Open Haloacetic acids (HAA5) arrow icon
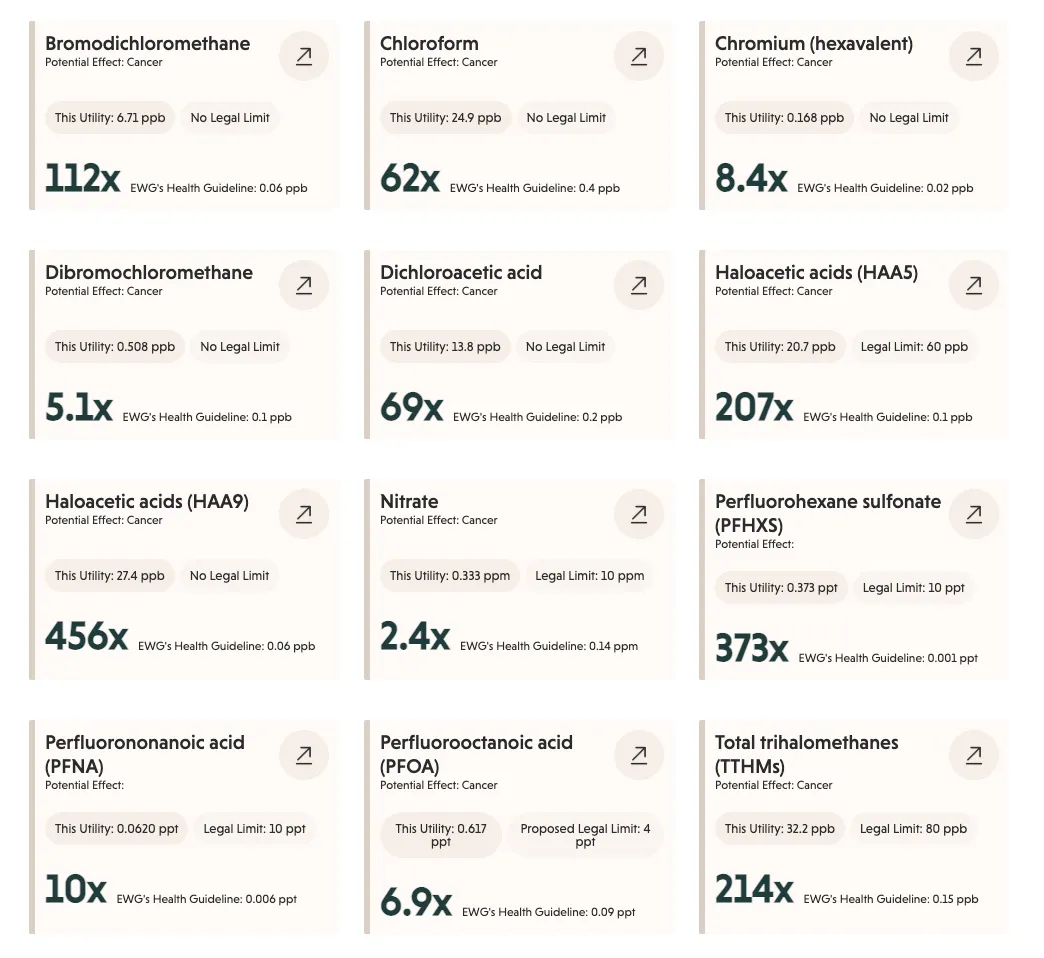Image resolution: width=1044 pixels, height=958 pixels. [x=973, y=285]
